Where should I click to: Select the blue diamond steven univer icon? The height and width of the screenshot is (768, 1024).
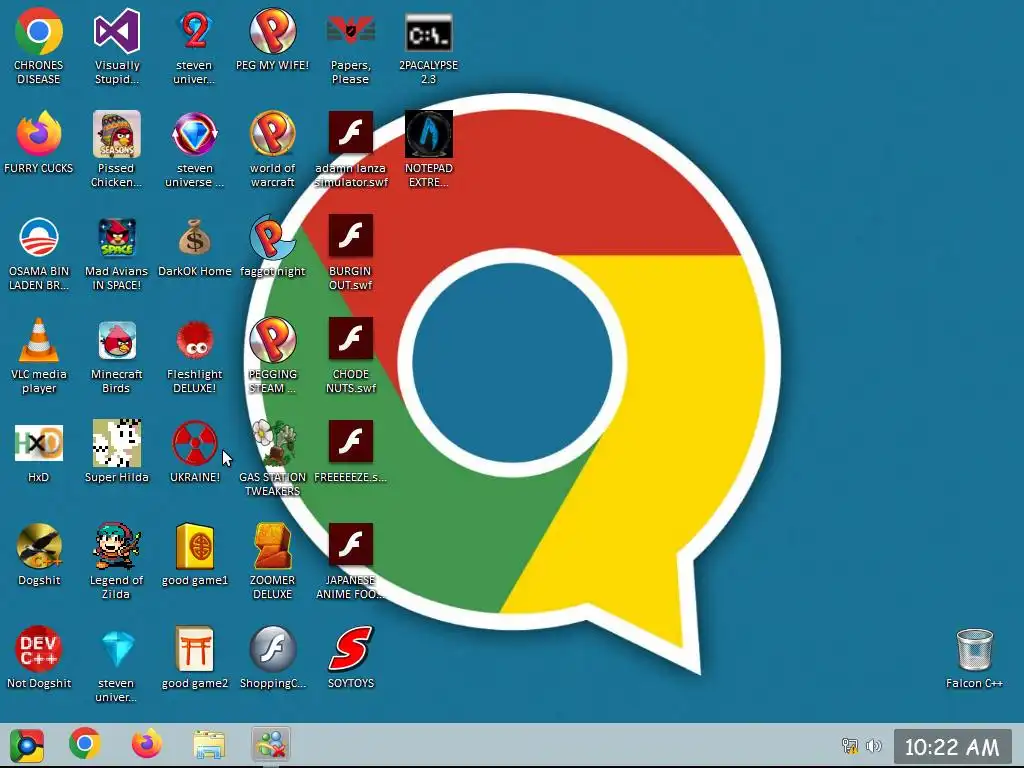coord(117,649)
